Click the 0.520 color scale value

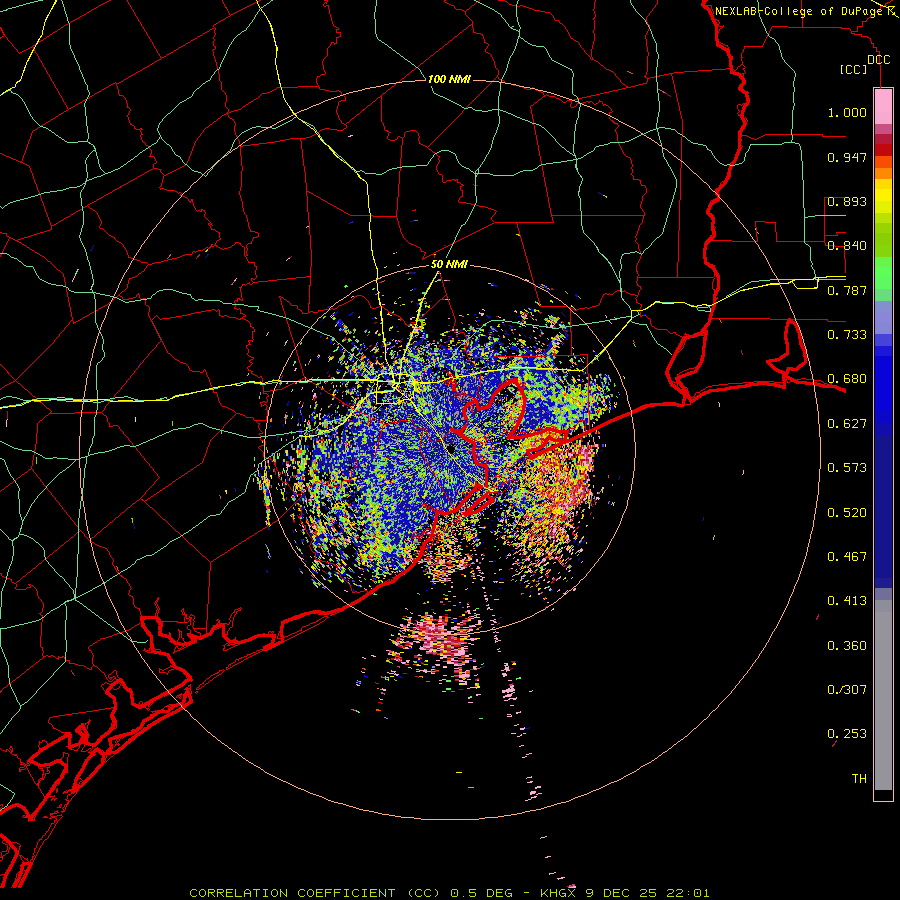click(x=847, y=513)
